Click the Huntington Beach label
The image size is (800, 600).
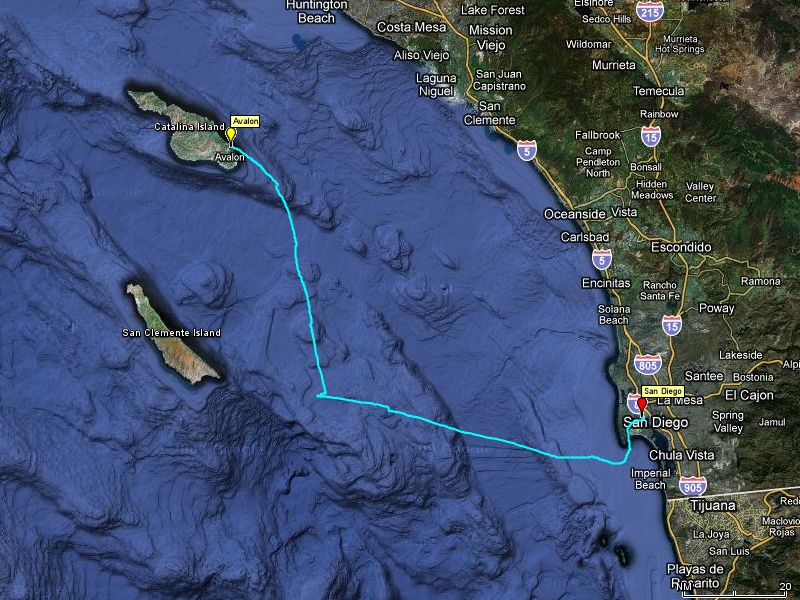pos(316,11)
